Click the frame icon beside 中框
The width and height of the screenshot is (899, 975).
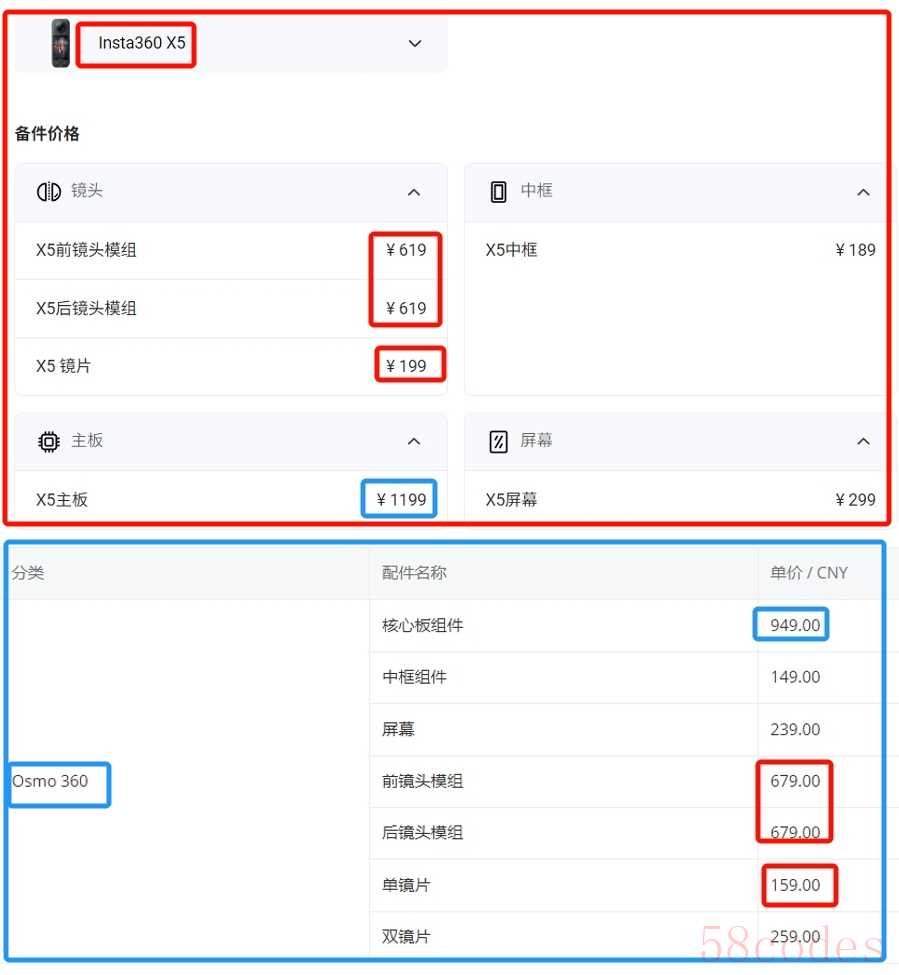point(498,192)
